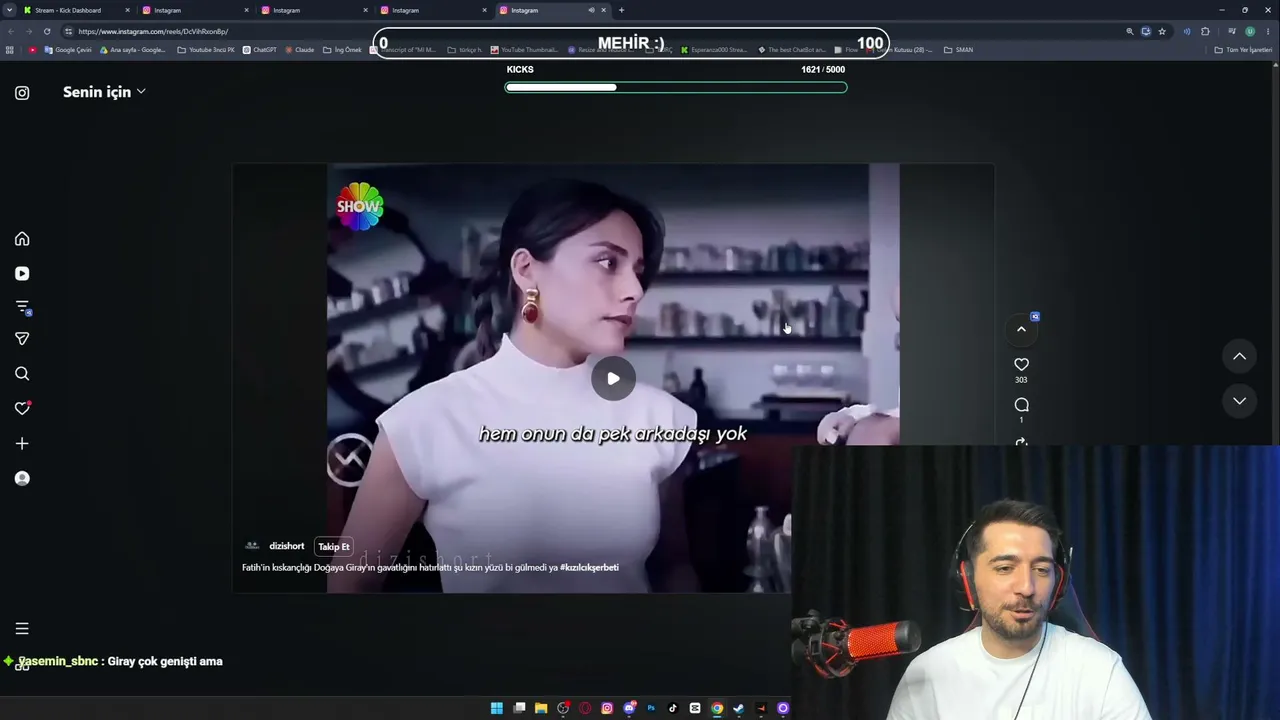Click the browser Back button
Image resolution: width=1280 pixels, height=720 pixels.
point(10,31)
